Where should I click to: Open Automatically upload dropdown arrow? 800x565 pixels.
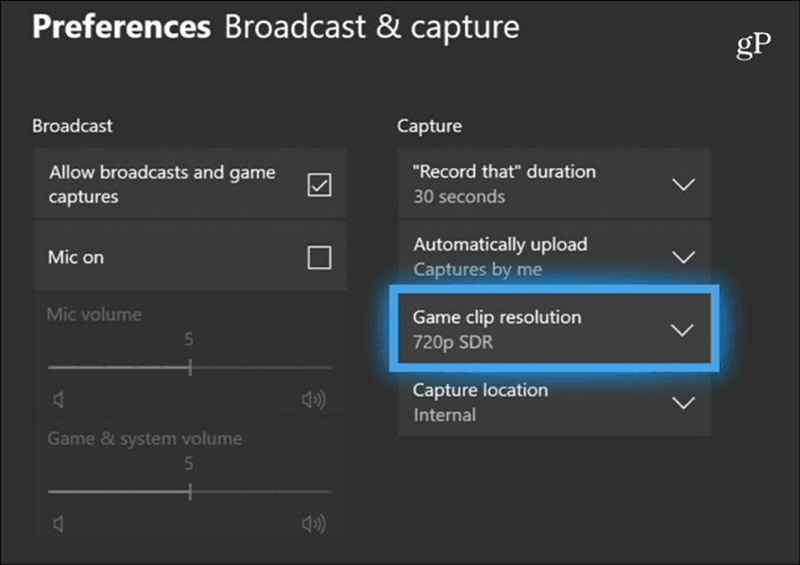pyautogui.click(x=683, y=257)
